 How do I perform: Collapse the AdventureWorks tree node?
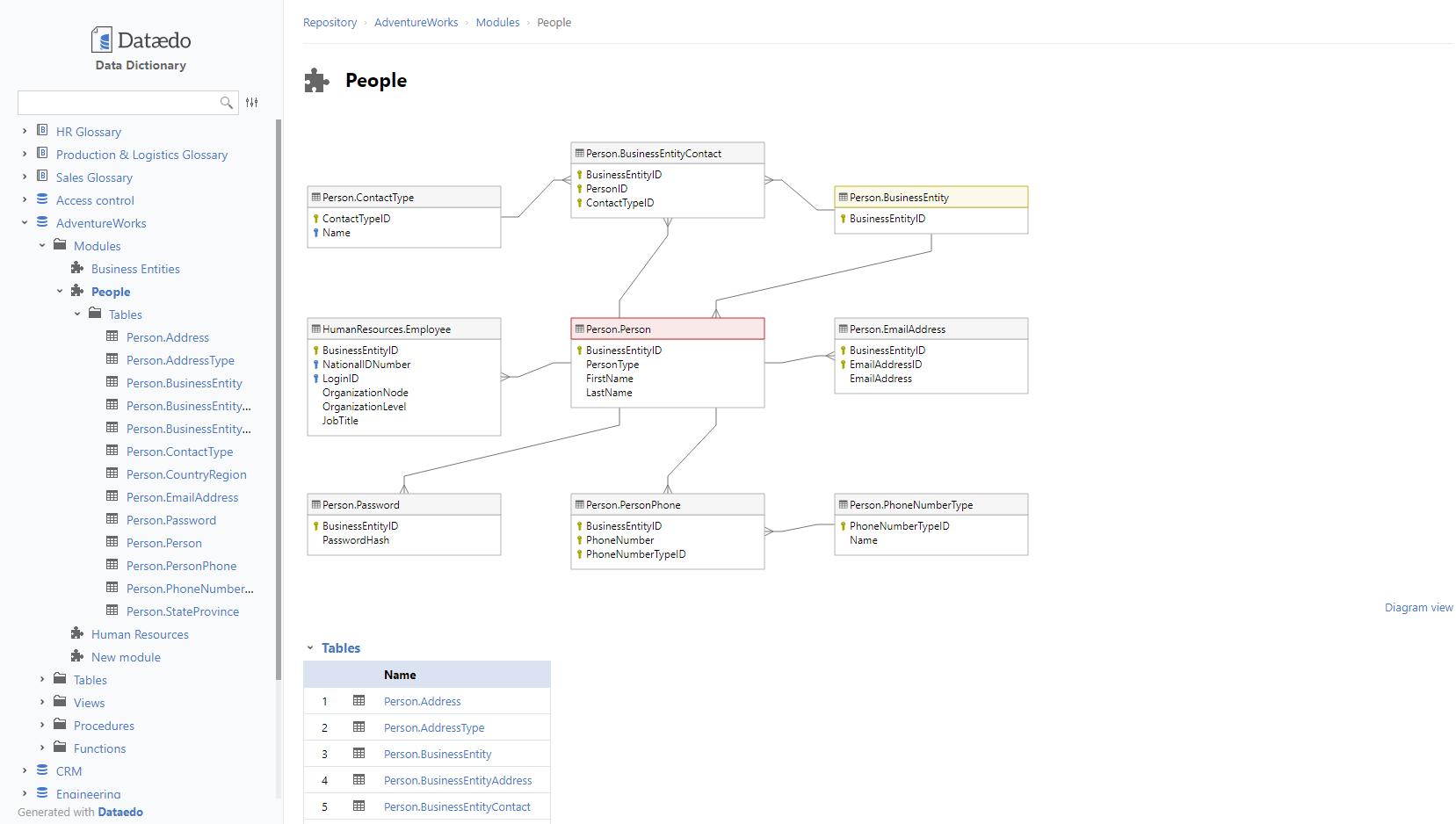(25, 222)
